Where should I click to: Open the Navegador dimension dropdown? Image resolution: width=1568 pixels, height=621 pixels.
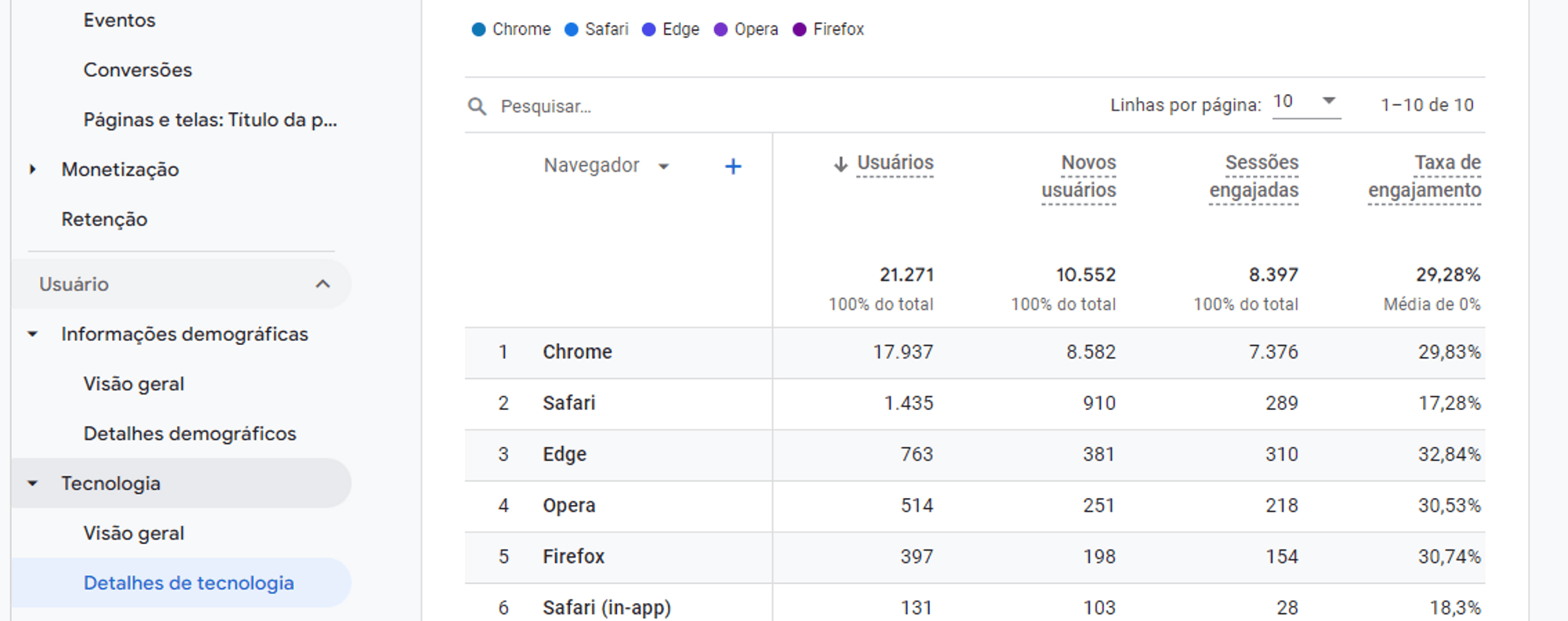[x=663, y=166]
